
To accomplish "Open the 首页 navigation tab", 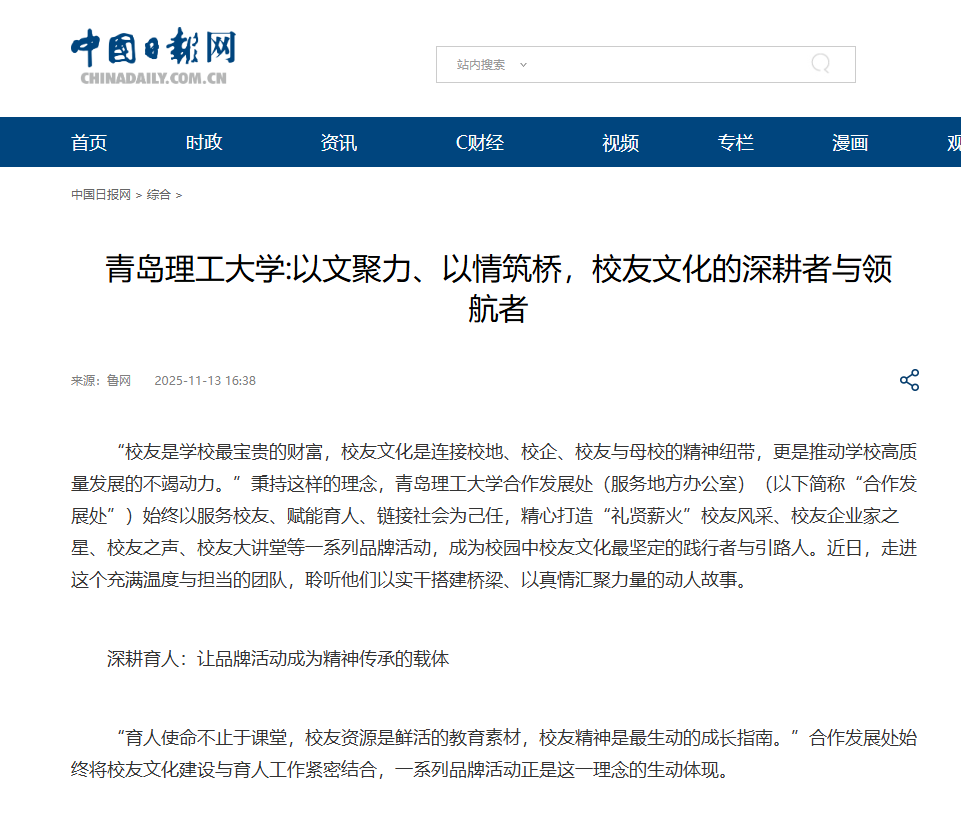I will pyautogui.click(x=89, y=143).
